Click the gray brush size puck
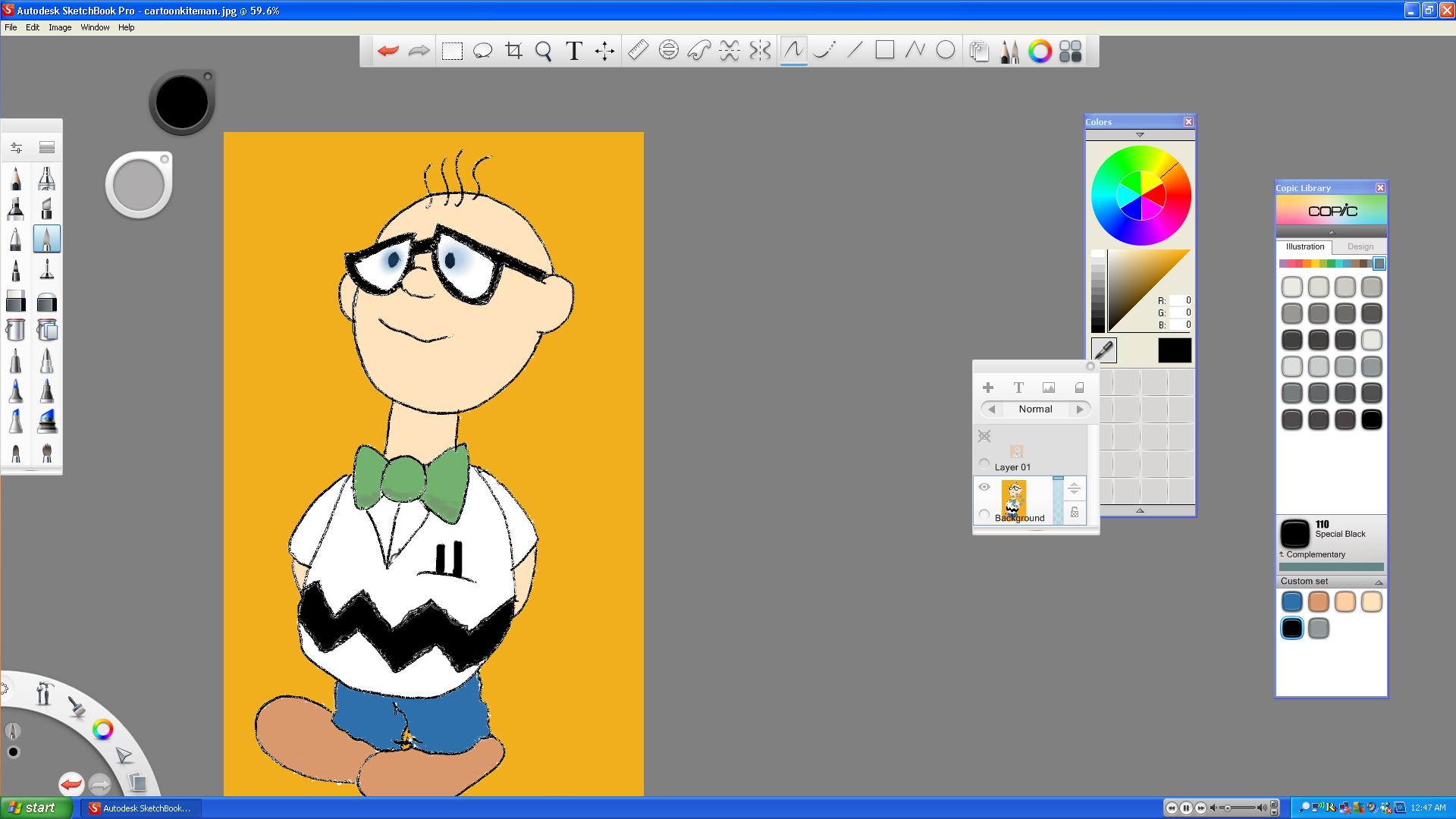1456x819 pixels. (139, 185)
